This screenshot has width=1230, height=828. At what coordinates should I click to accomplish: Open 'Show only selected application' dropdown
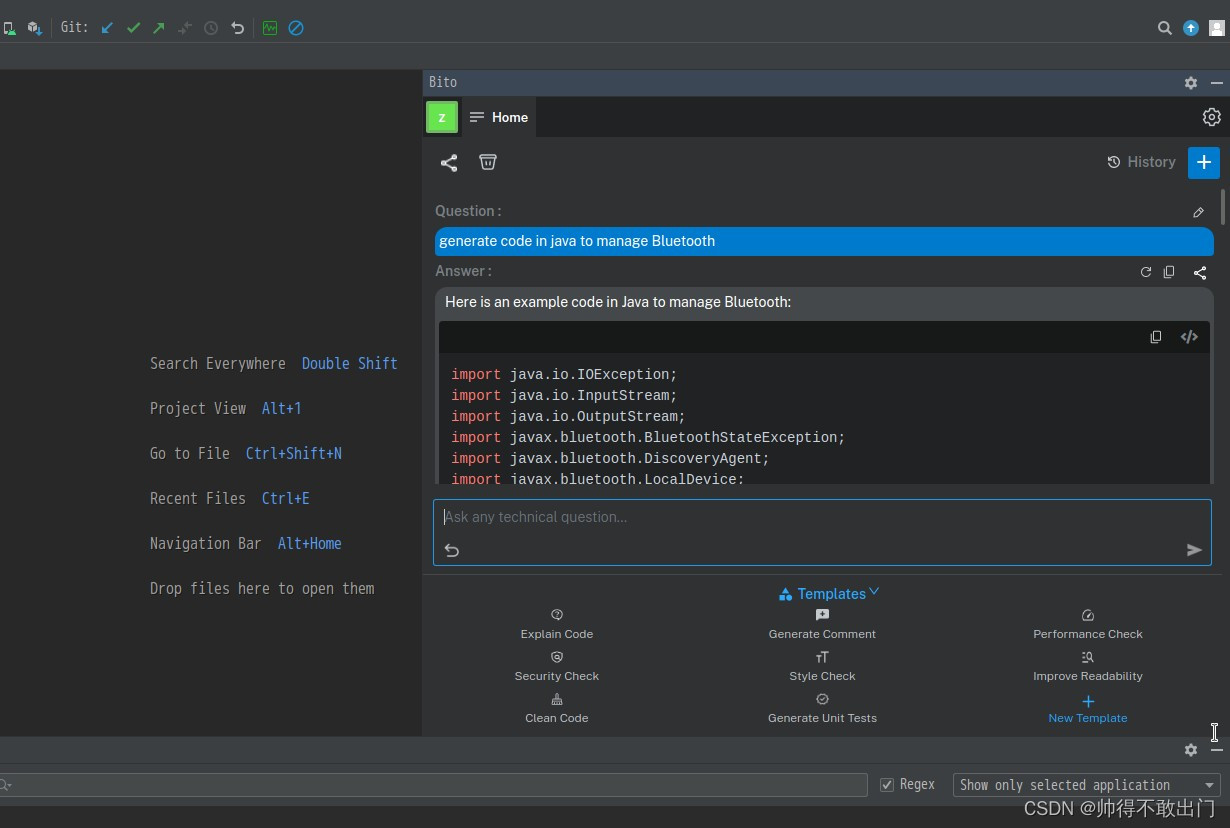(1087, 785)
